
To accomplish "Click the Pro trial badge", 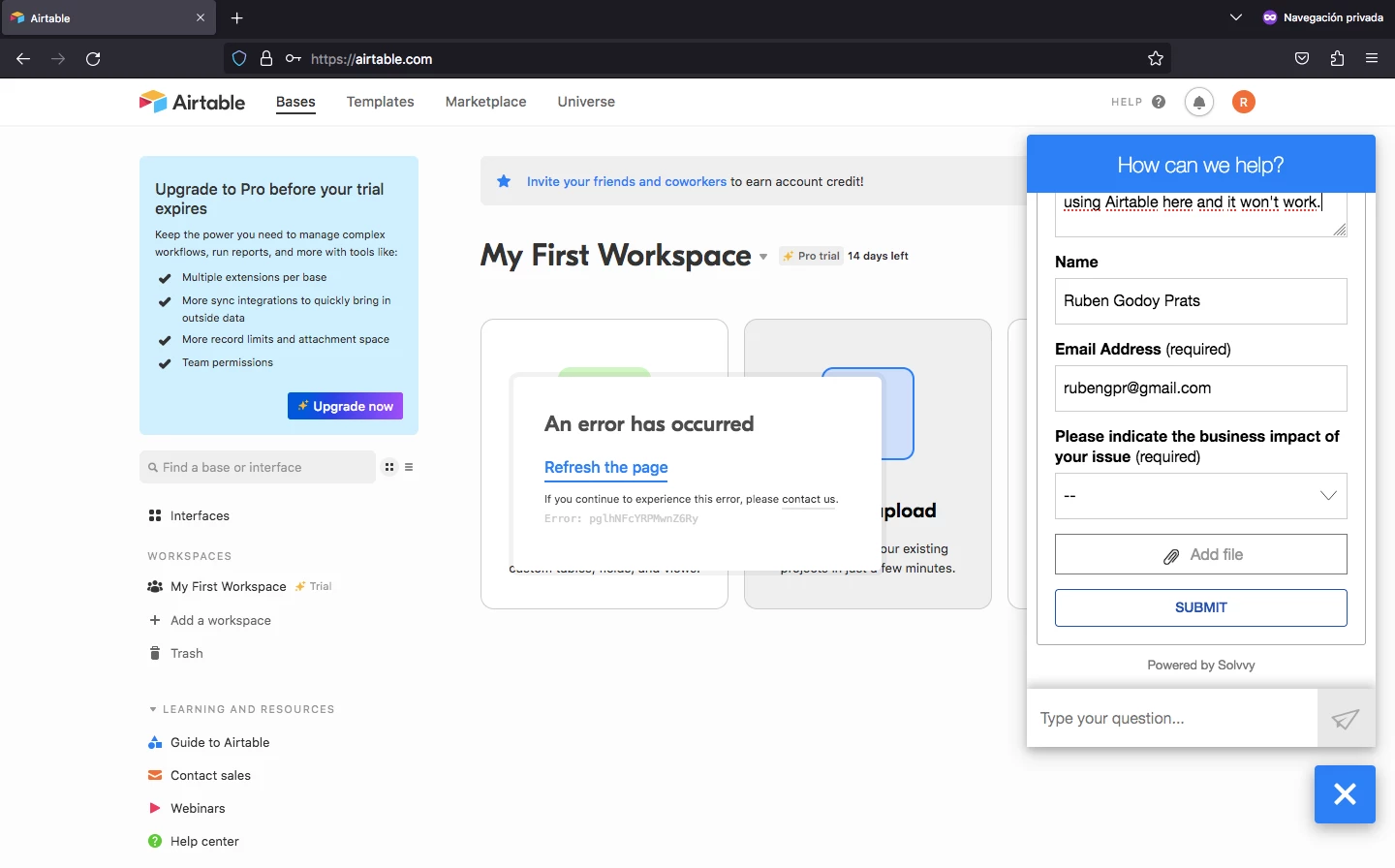I will [812, 257].
